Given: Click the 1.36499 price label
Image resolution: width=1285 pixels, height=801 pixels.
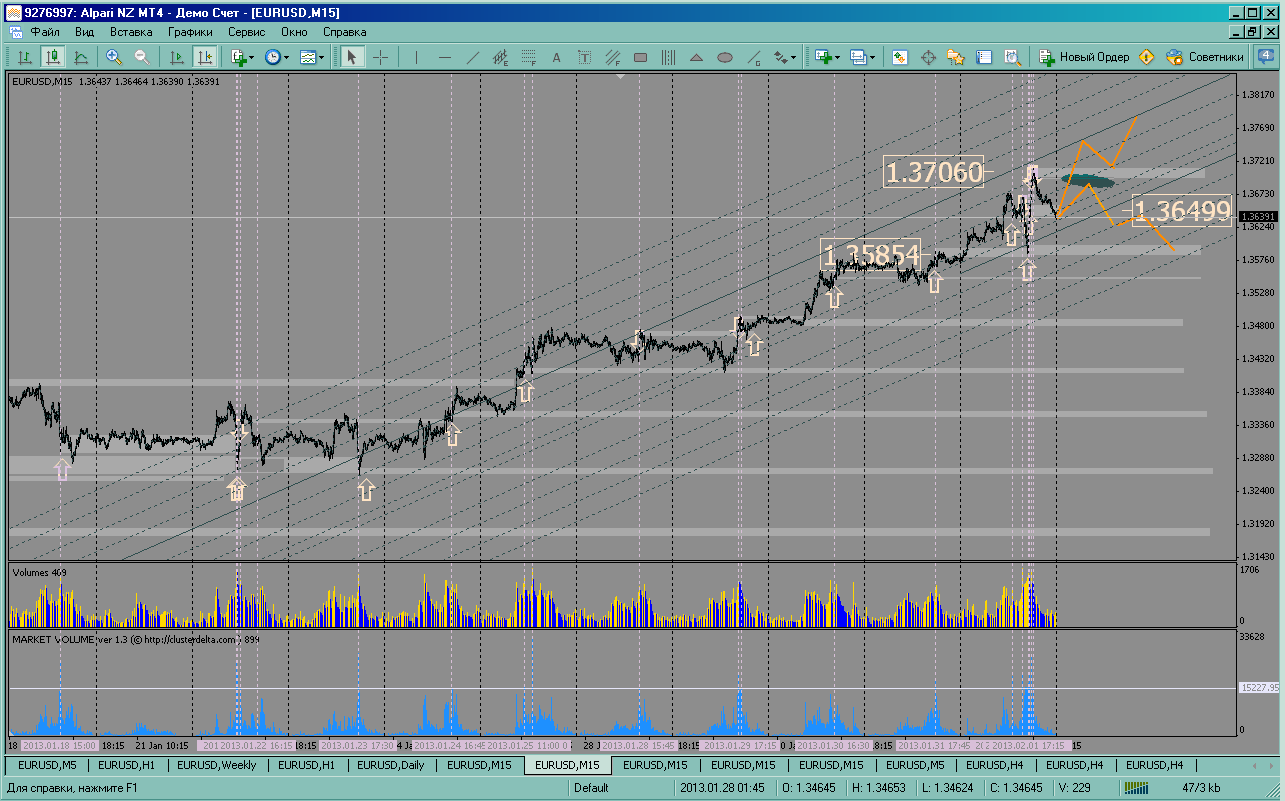Looking at the screenshot, I should (x=1183, y=211).
